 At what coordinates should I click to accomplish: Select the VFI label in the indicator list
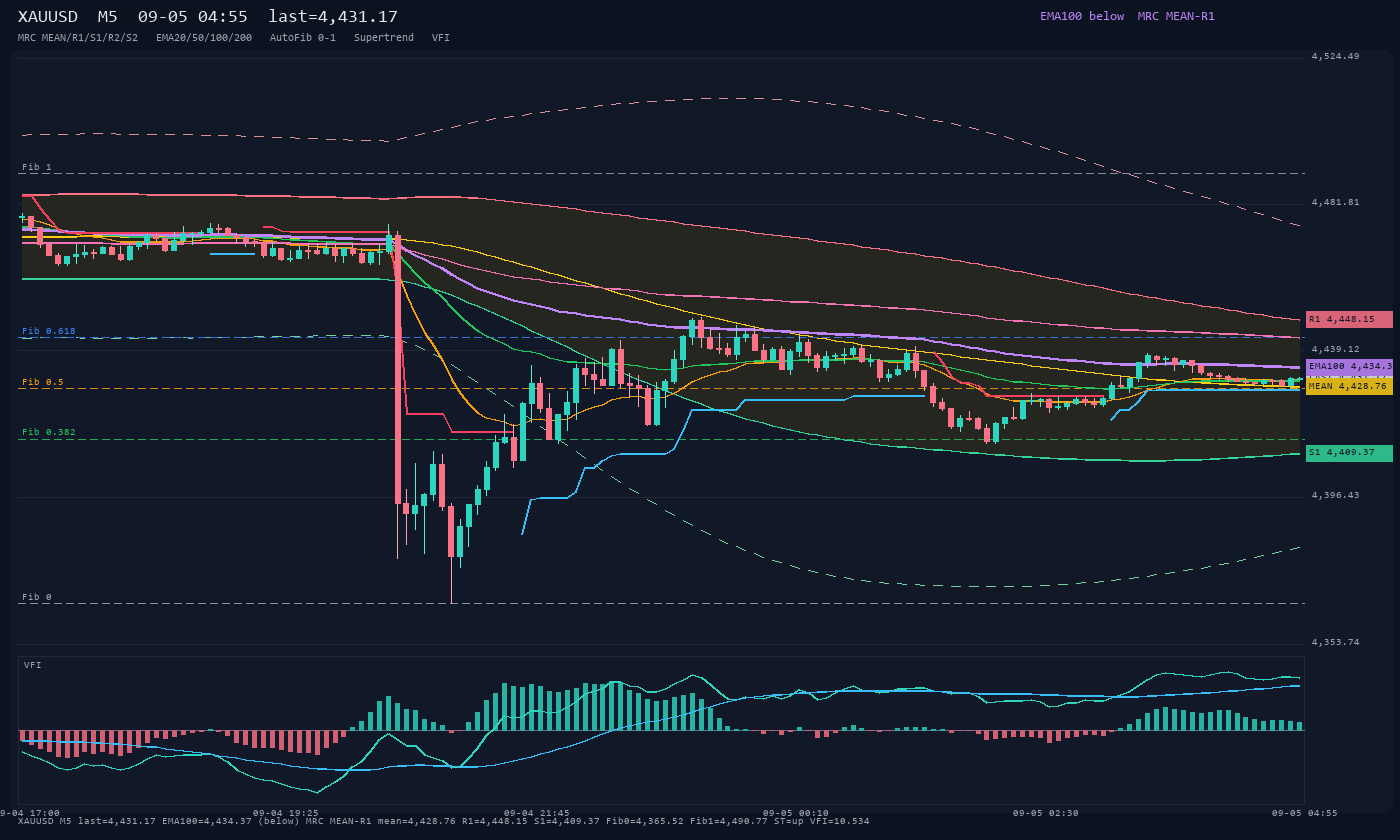click(x=441, y=37)
